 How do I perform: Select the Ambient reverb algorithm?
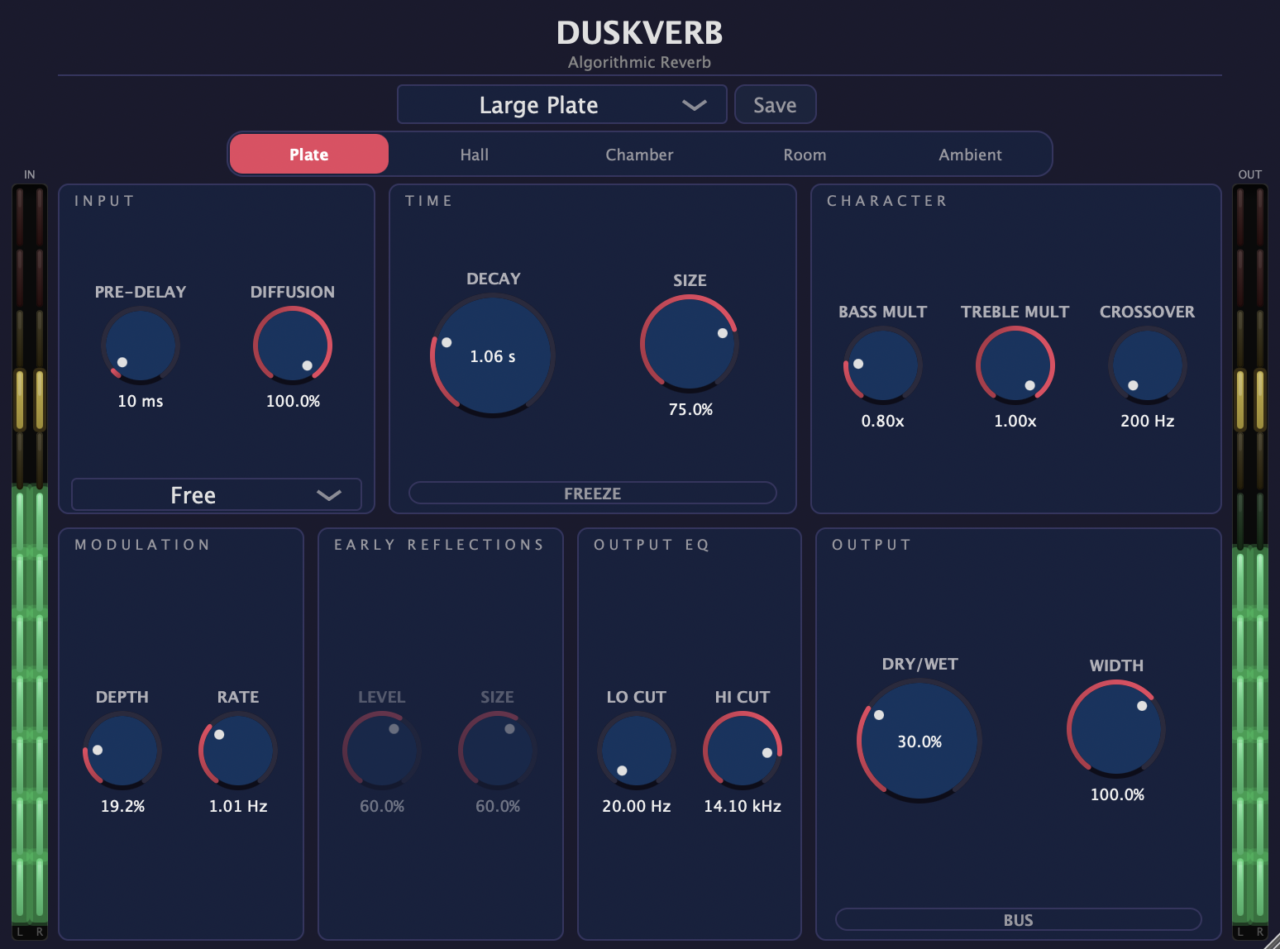pos(969,154)
